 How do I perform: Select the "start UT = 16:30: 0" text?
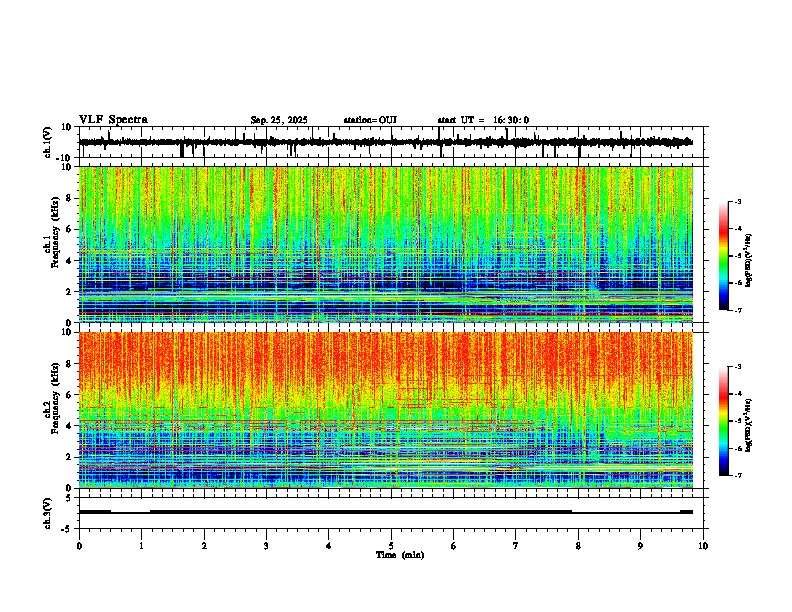(483, 120)
